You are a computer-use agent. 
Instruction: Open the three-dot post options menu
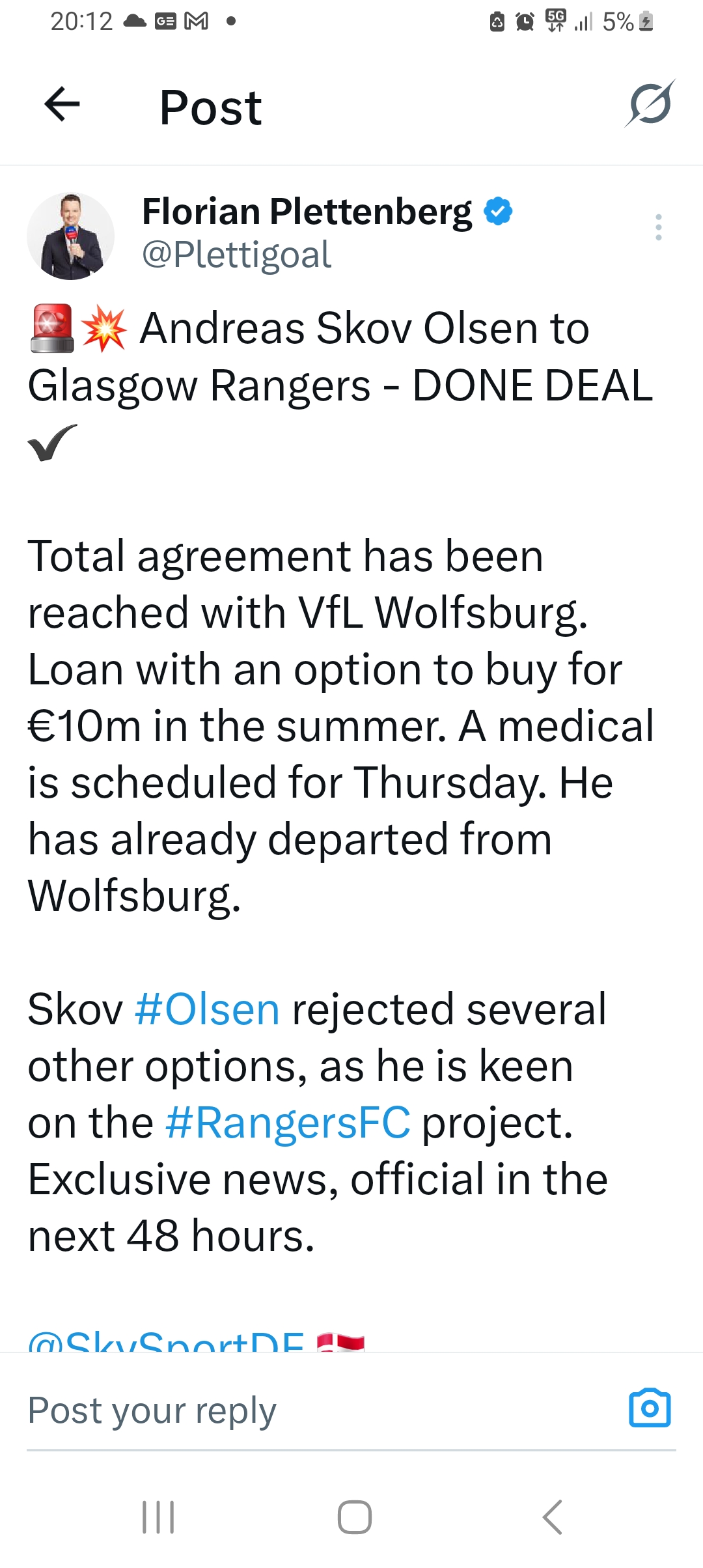coord(659,227)
